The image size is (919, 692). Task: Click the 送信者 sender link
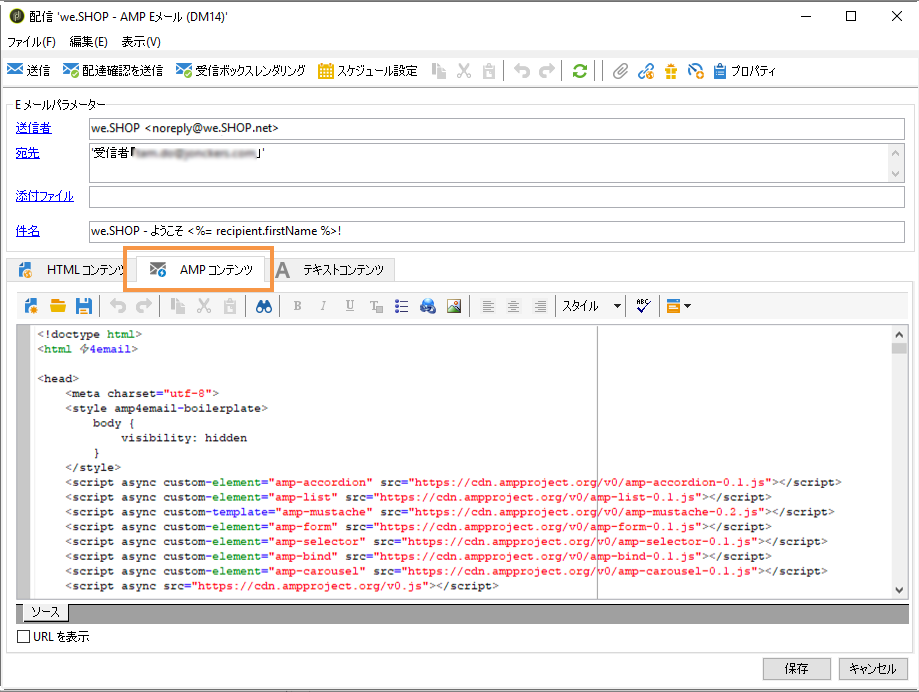point(33,128)
